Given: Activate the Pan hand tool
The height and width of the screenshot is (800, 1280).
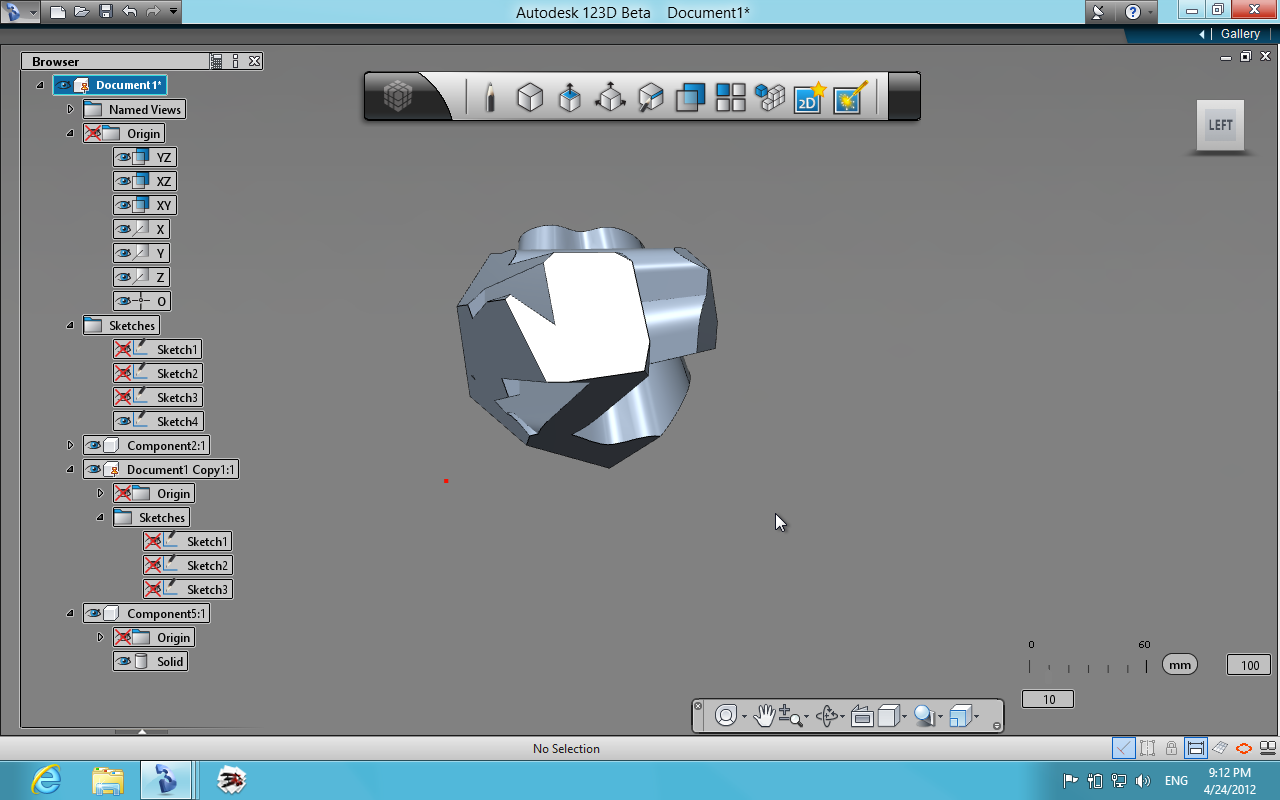Looking at the screenshot, I should point(764,715).
